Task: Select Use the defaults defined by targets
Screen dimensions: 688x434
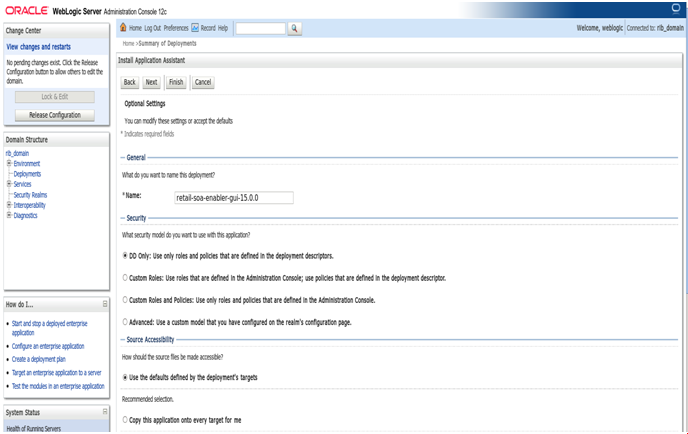Action: click(125, 377)
